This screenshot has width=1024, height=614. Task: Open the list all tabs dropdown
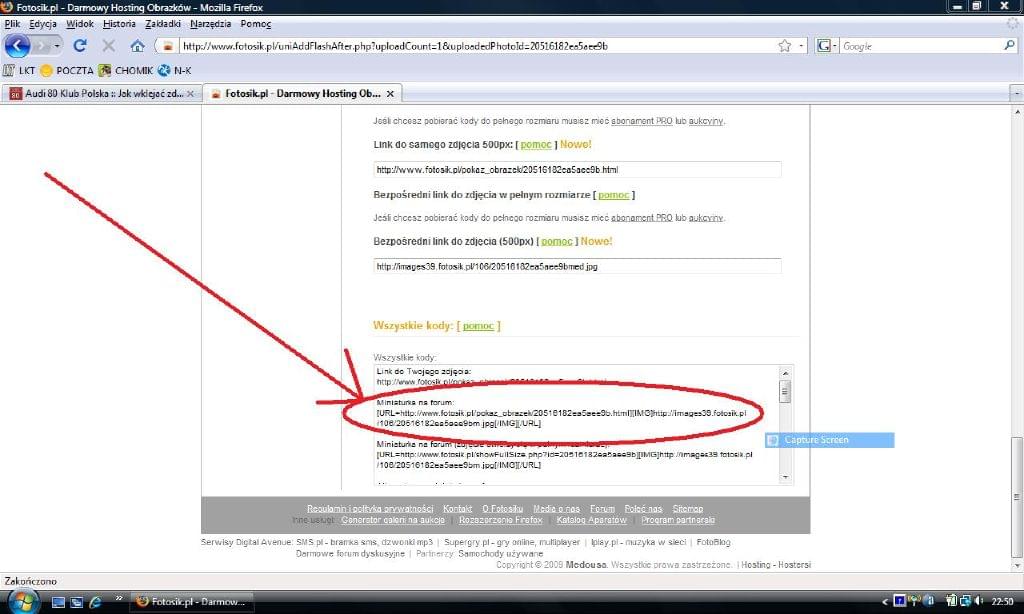tap(1017, 93)
